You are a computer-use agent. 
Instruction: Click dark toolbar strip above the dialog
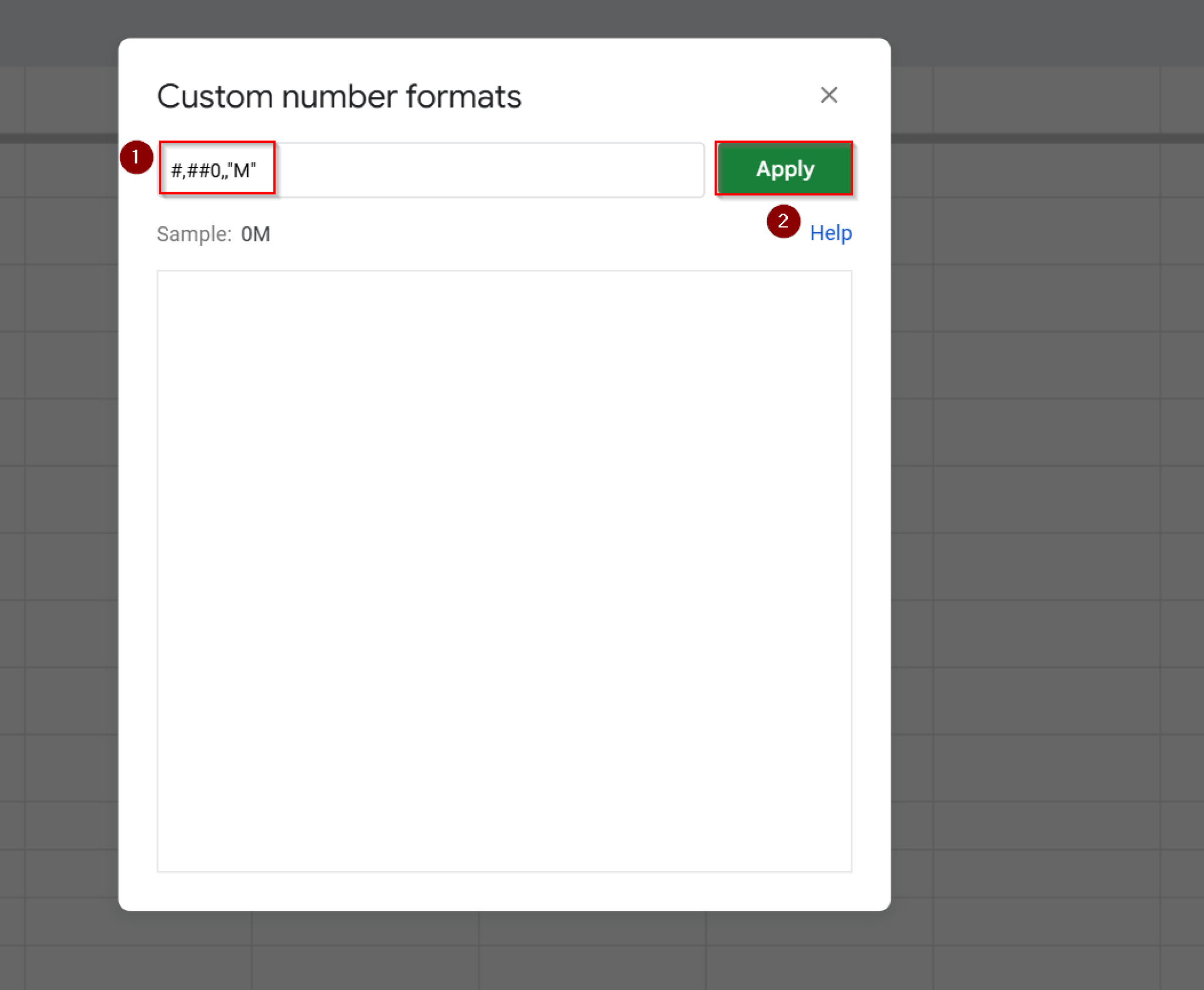[x=504, y=18]
